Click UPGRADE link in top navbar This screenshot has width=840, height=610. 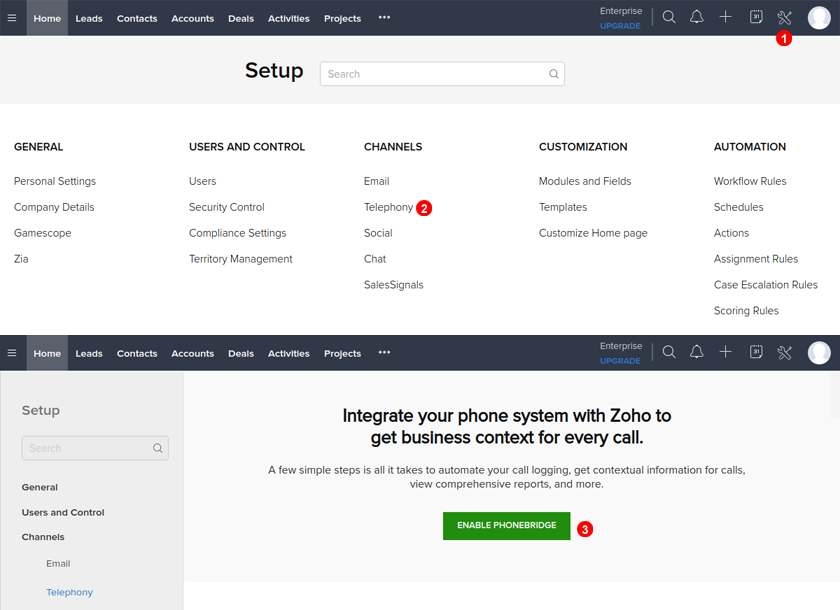pos(620,26)
